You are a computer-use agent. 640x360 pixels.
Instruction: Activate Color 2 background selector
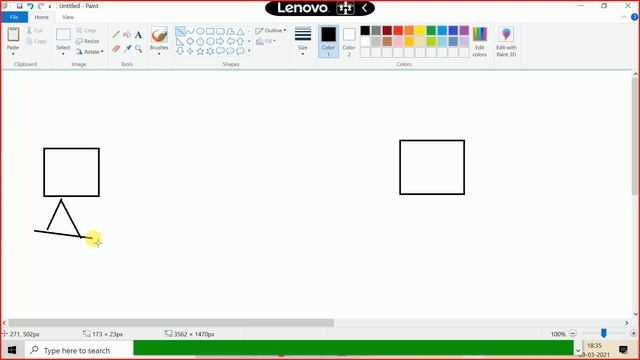click(x=349, y=42)
